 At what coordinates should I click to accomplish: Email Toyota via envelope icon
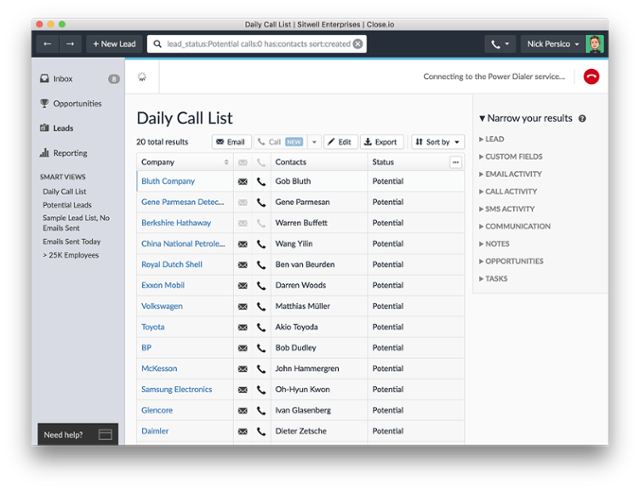[x=242, y=327]
